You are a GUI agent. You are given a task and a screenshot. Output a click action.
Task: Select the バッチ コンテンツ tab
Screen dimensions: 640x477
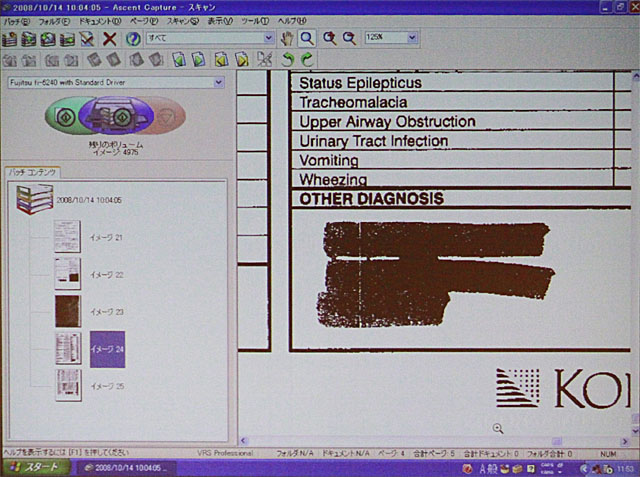(x=33, y=172)
